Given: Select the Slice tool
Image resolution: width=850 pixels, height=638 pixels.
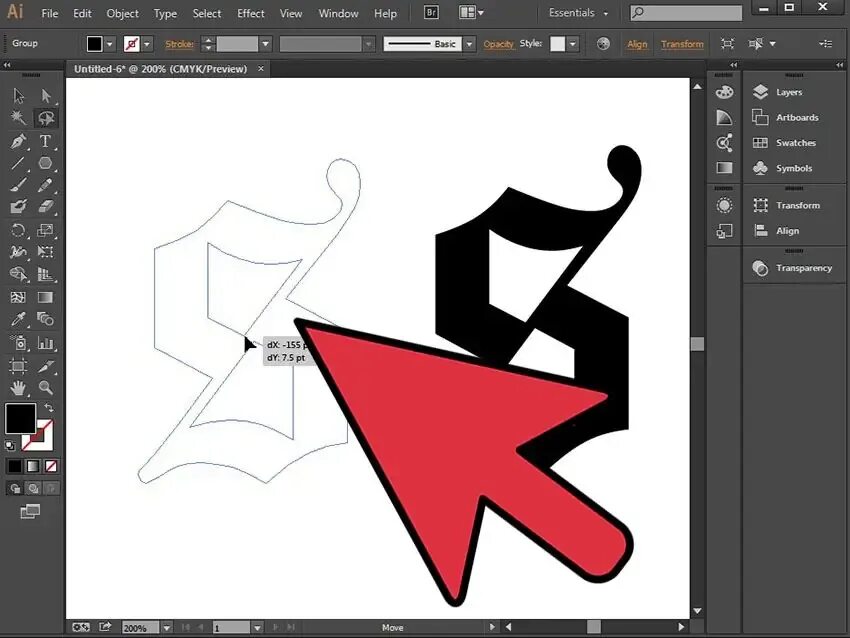Looking at the screenshot, I should coord(46,366).
